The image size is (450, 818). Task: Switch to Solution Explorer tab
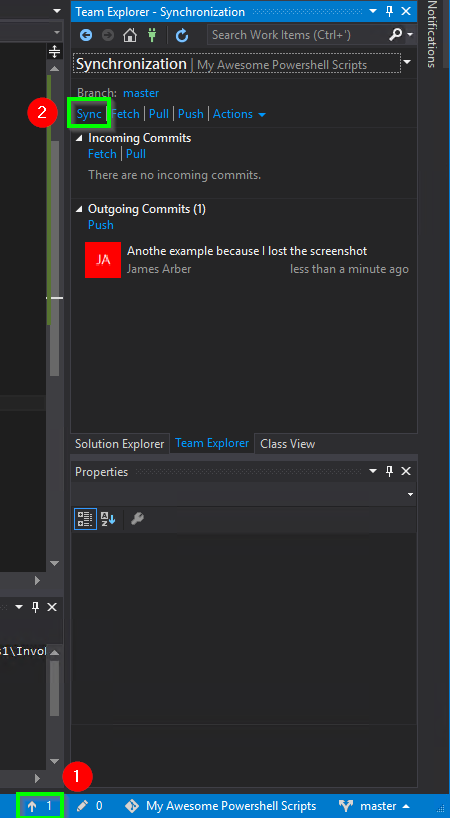(119, 444)
